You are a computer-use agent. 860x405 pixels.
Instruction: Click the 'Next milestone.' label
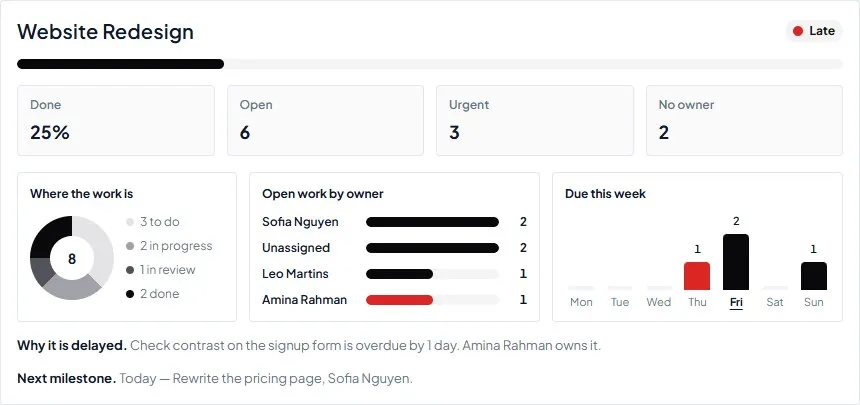tap(66, 379)
